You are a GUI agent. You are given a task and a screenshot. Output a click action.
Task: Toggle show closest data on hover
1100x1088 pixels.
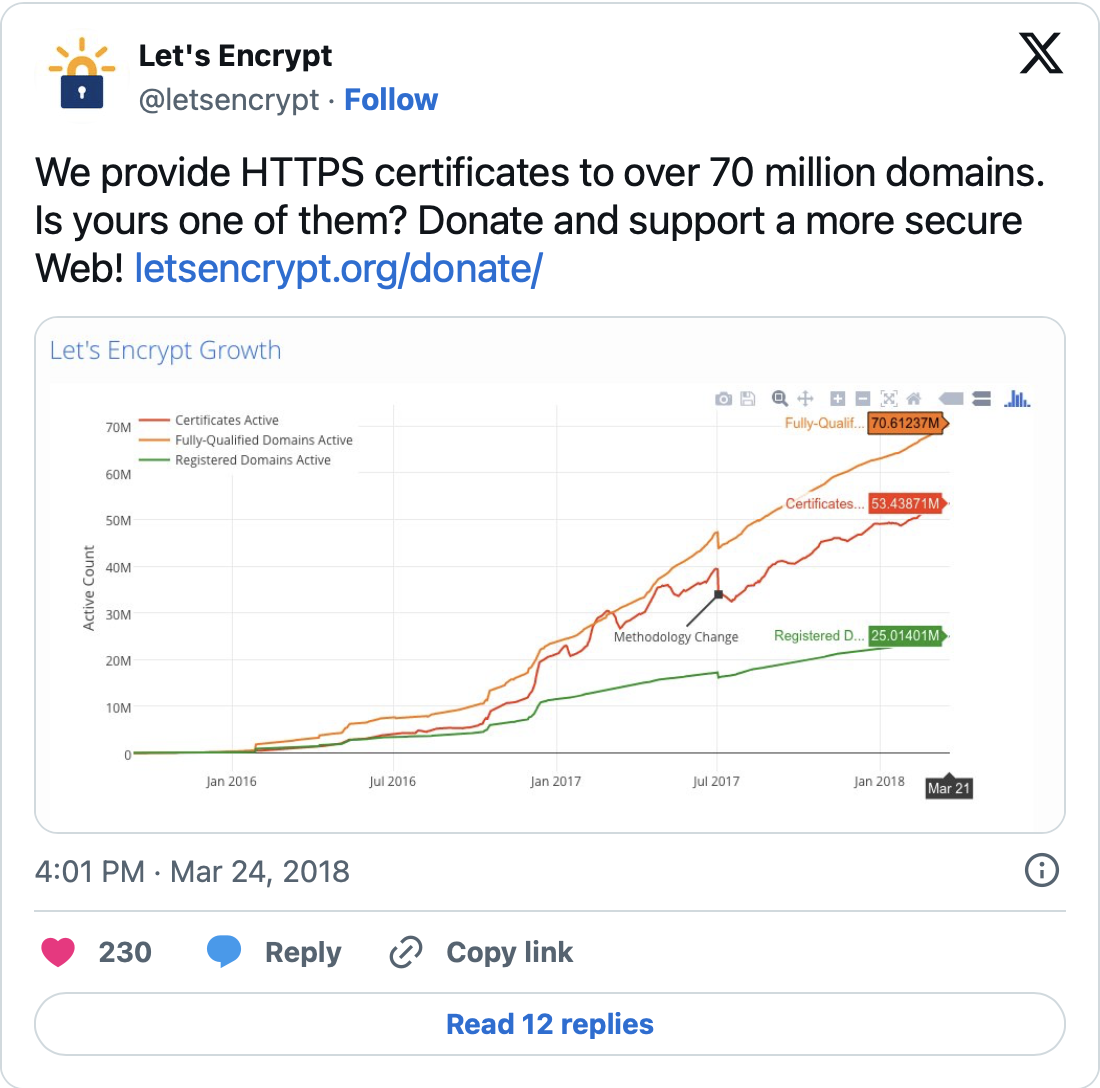pyautogui.click(x=951, y=399)
